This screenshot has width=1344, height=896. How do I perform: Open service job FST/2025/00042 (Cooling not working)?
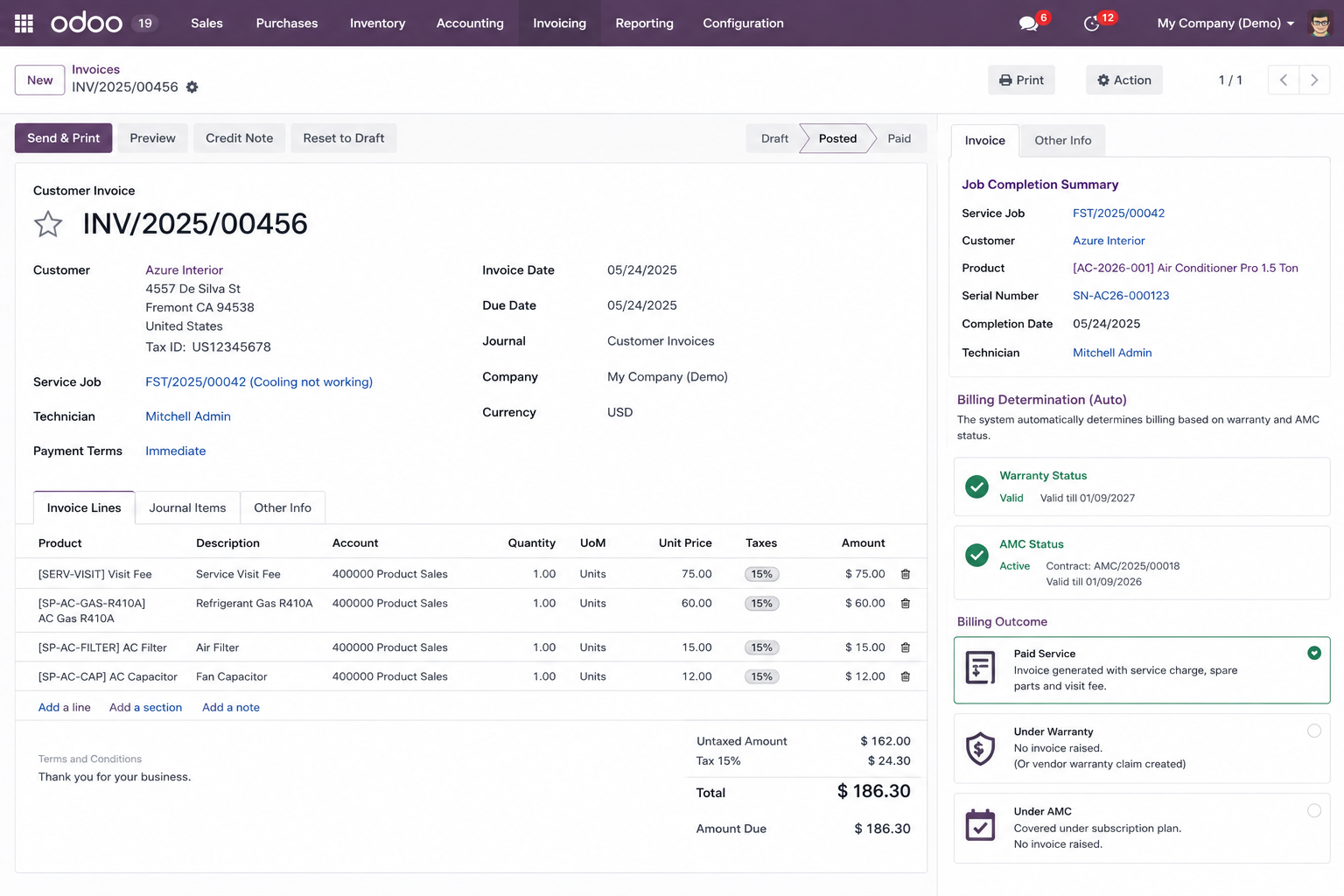(259, 381)
